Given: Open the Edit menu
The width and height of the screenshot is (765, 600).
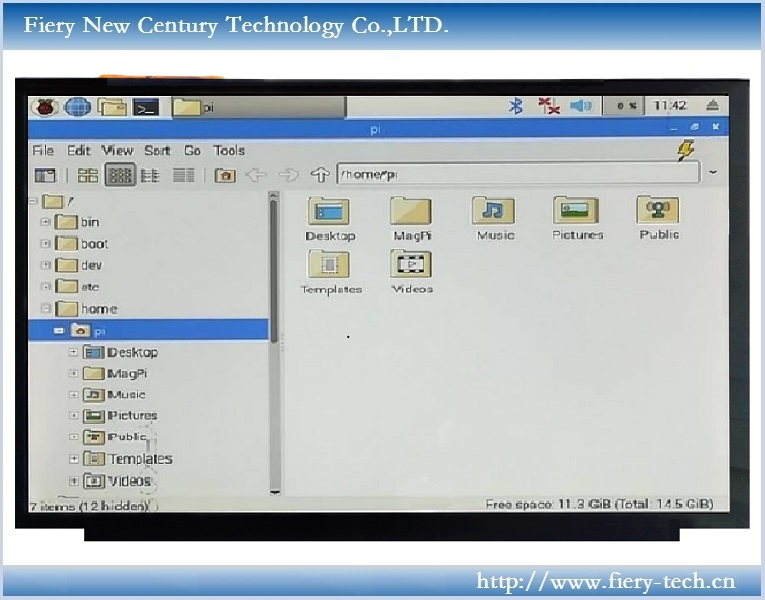Looking at the screenshot, I should 79,150.
